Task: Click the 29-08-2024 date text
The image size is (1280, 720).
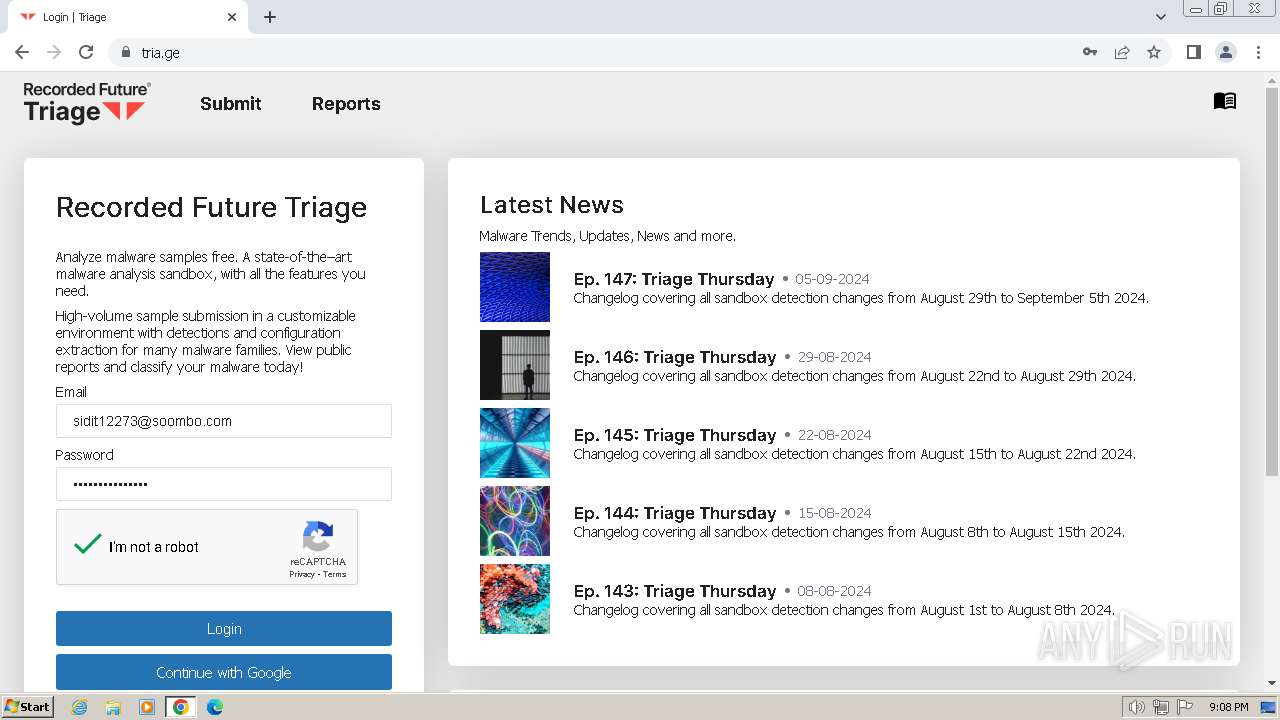Action: tap(834, 357)
